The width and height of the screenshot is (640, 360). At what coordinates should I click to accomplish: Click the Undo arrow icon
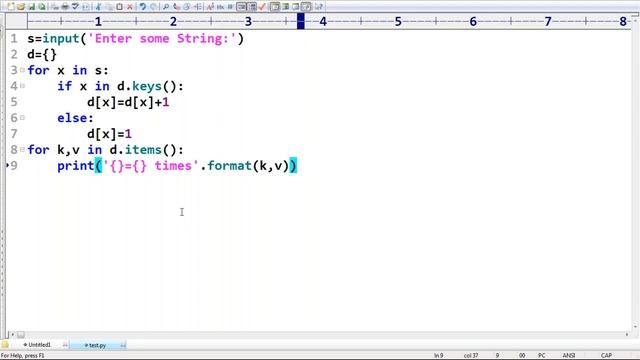point(142,7)
